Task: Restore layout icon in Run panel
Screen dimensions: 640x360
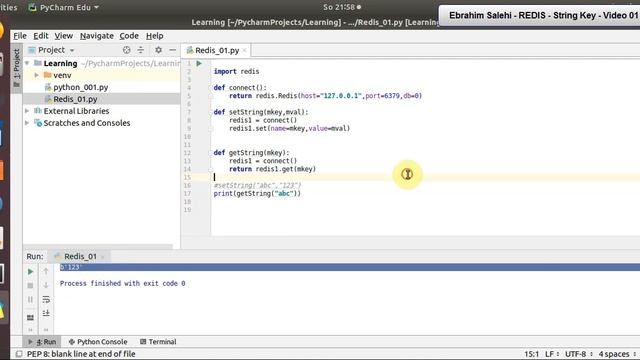Action: [x=30, y=317]
